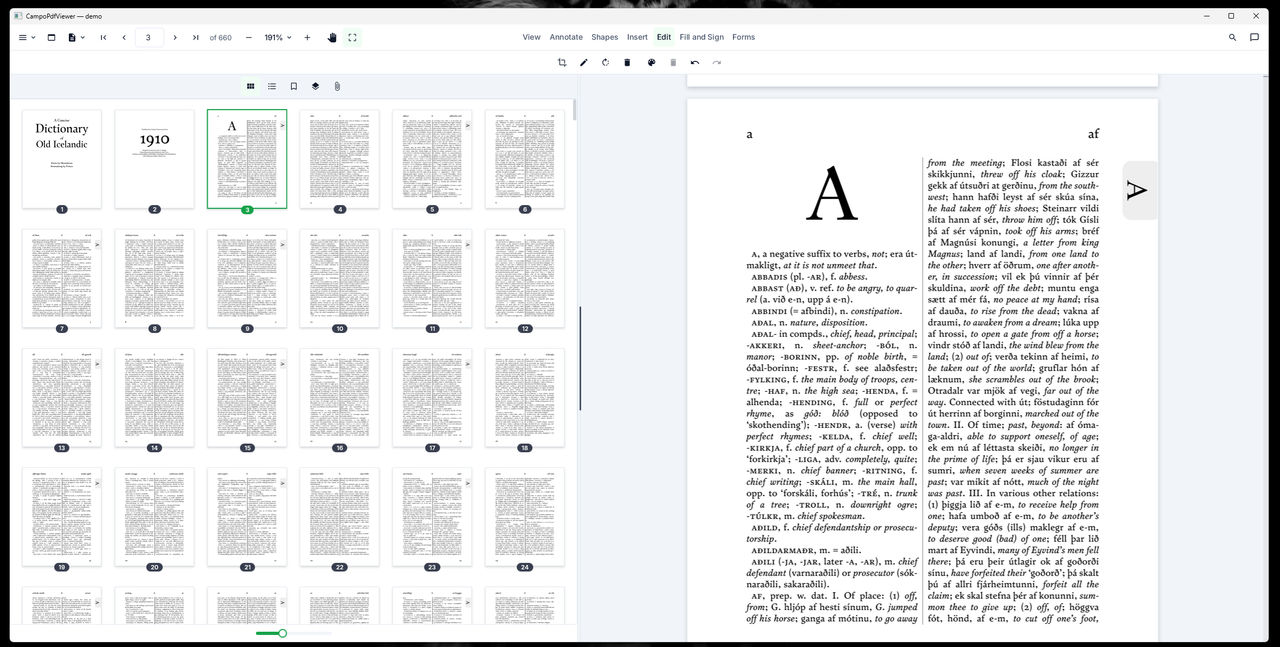Select page 1 thumbnail titled Dictionary
Screen dimensions: 1280x647
tap(62, 159)
